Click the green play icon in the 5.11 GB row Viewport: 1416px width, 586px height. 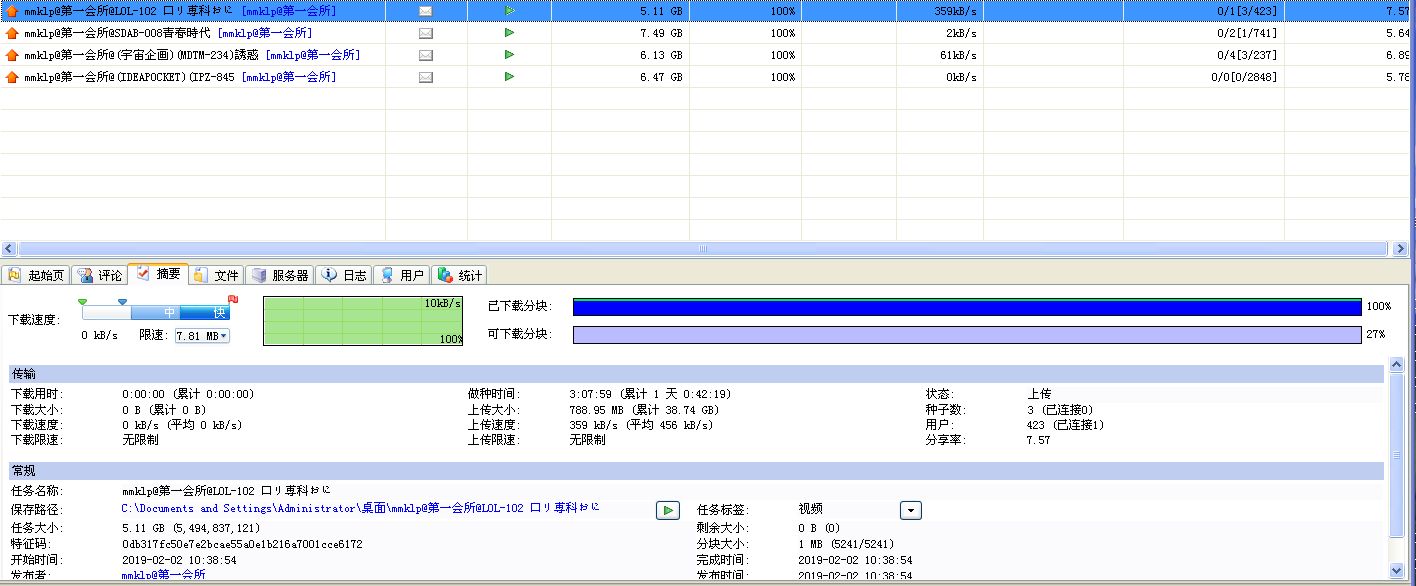[x=510, y=11]
